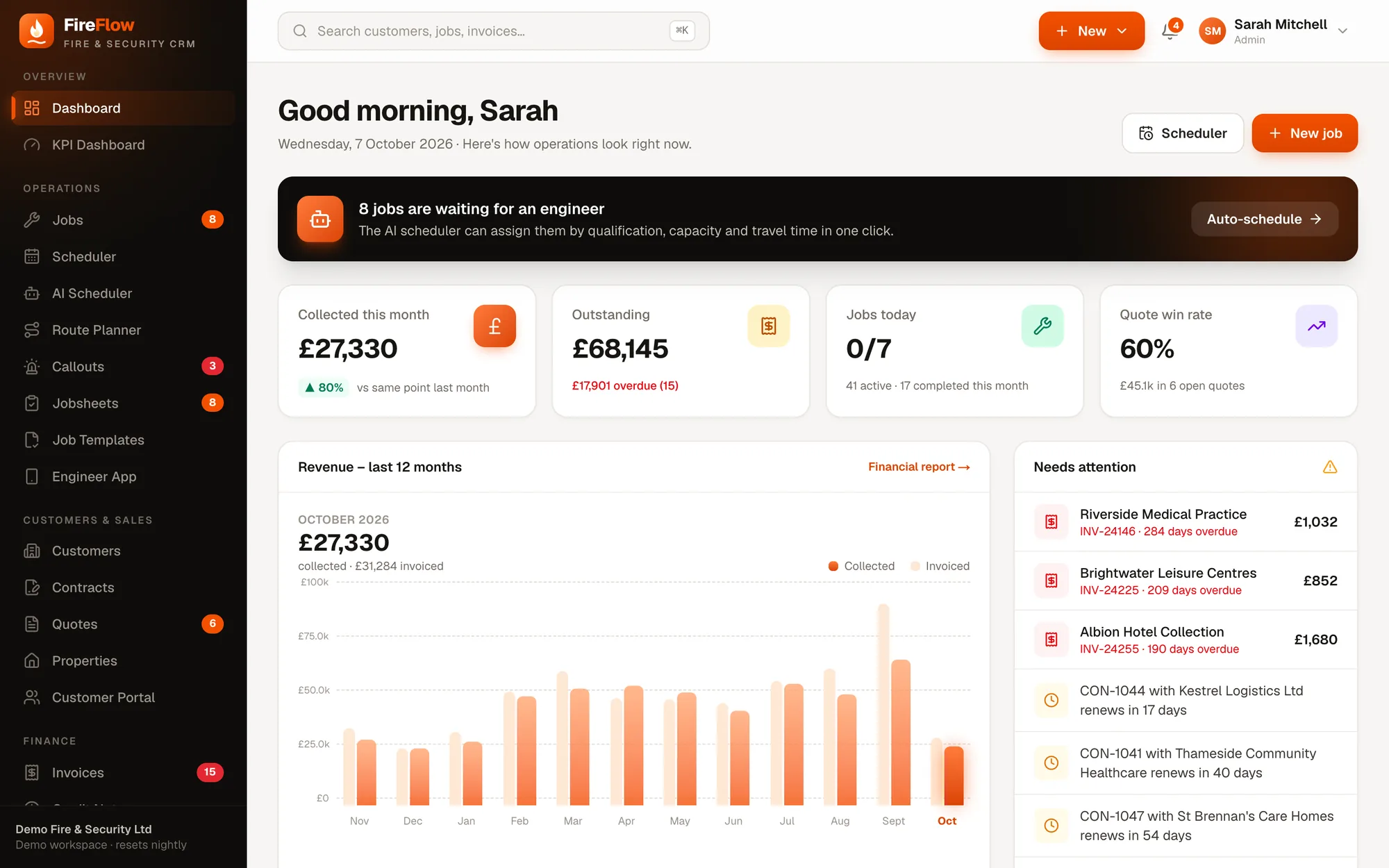Click the FireFlow flame logo icon

[37, 31]
